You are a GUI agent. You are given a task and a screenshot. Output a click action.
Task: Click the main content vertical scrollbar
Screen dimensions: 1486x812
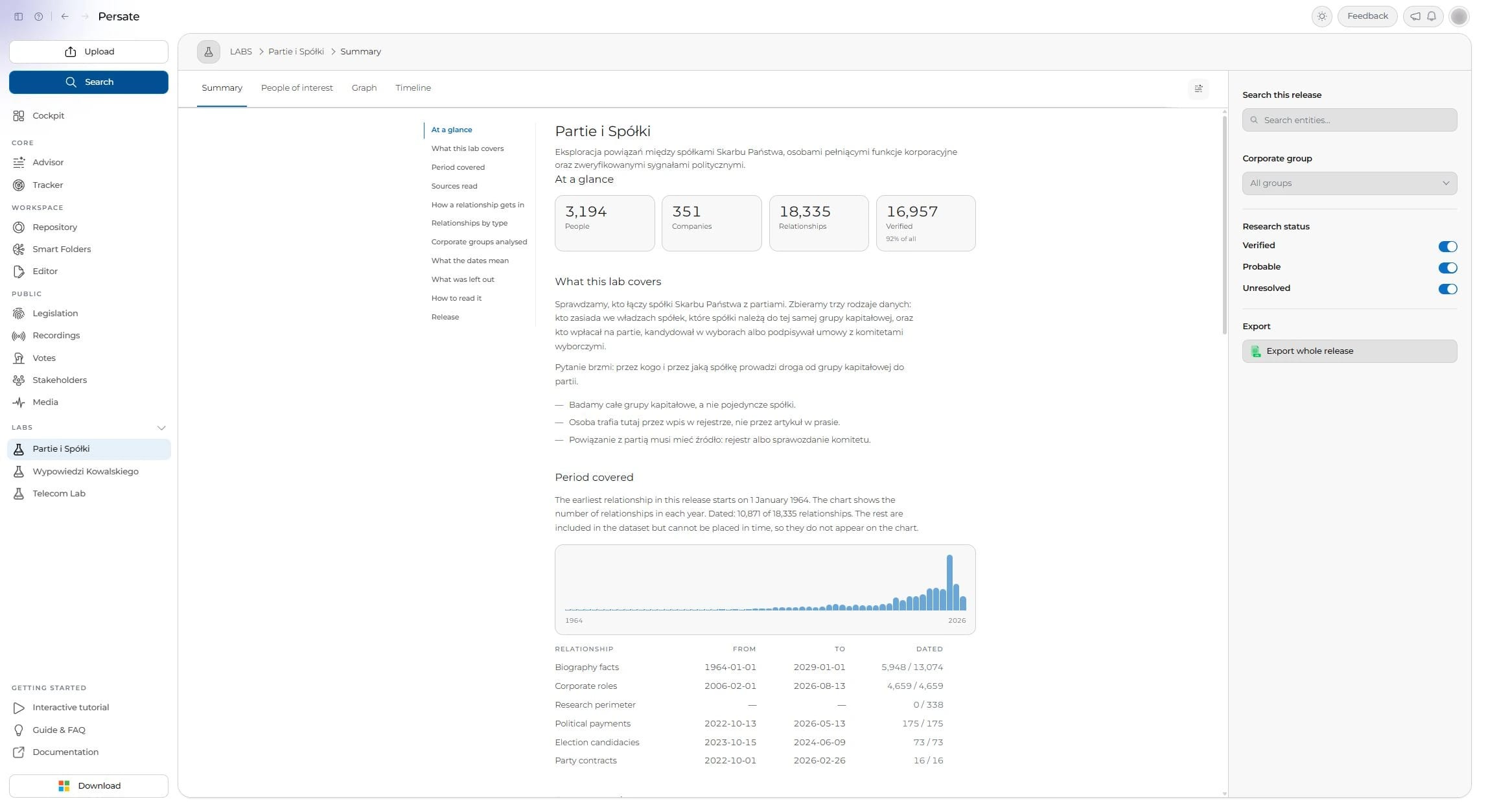tap(1224, 226)
